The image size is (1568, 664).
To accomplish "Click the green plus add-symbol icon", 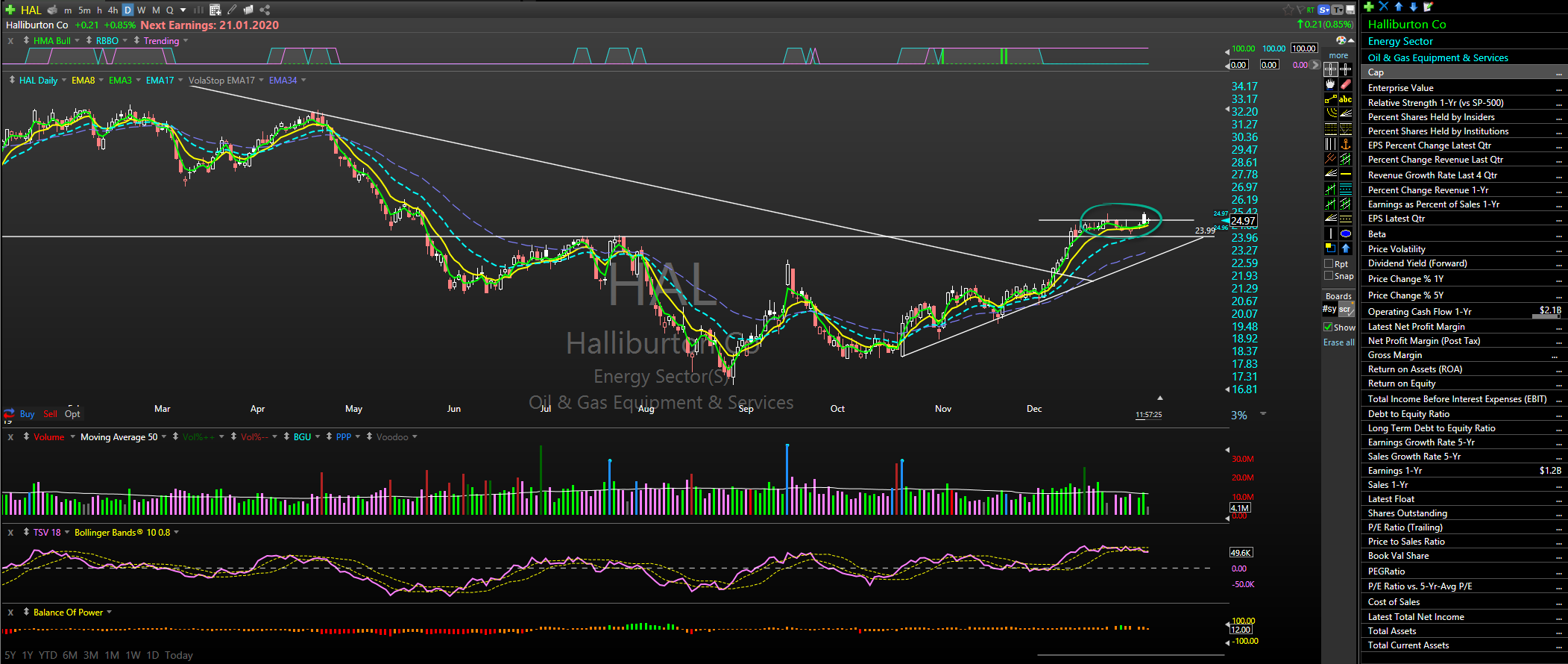I will pos(10,10).
